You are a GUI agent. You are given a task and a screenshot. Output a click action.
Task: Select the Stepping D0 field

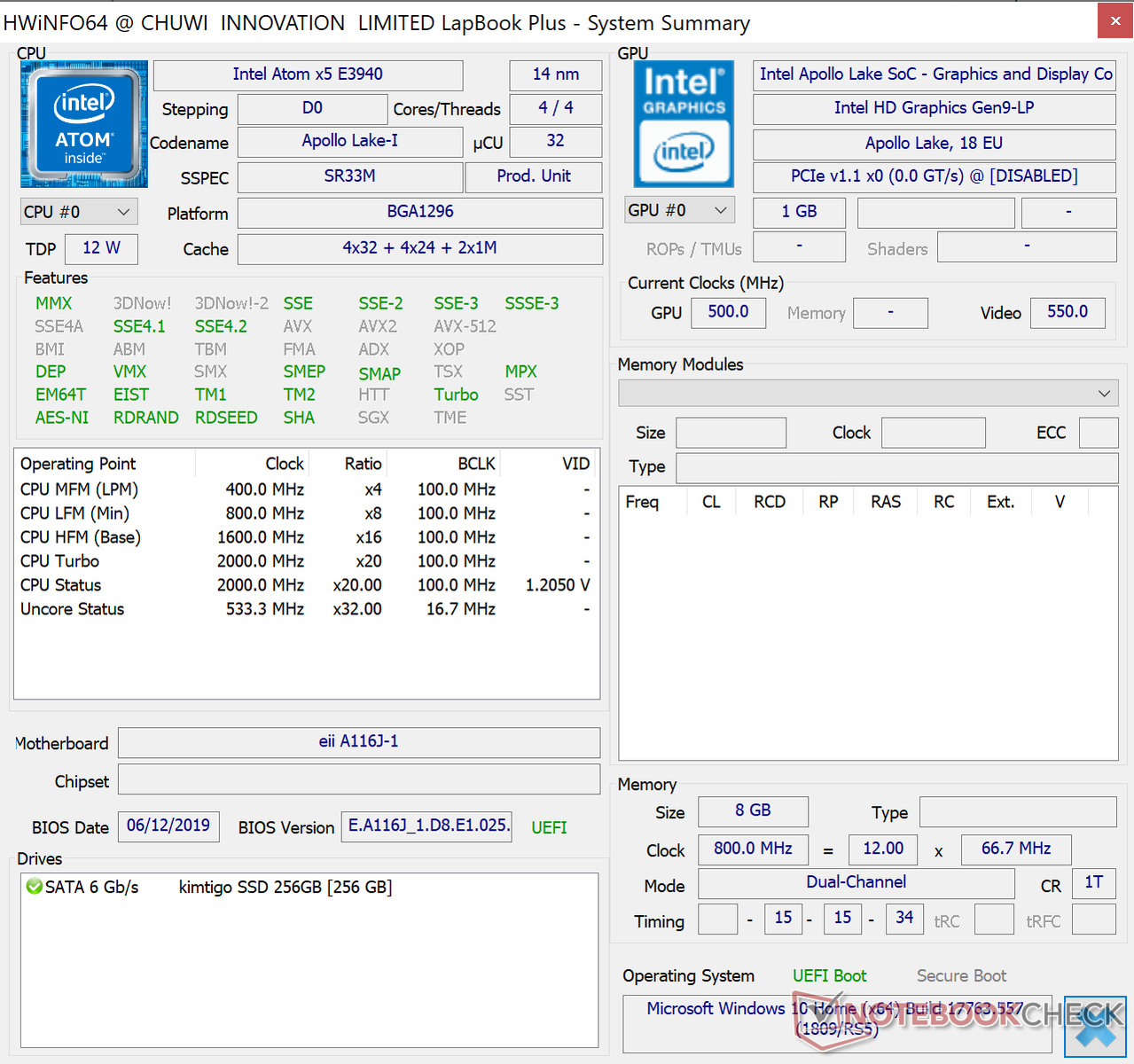point(312,108)
